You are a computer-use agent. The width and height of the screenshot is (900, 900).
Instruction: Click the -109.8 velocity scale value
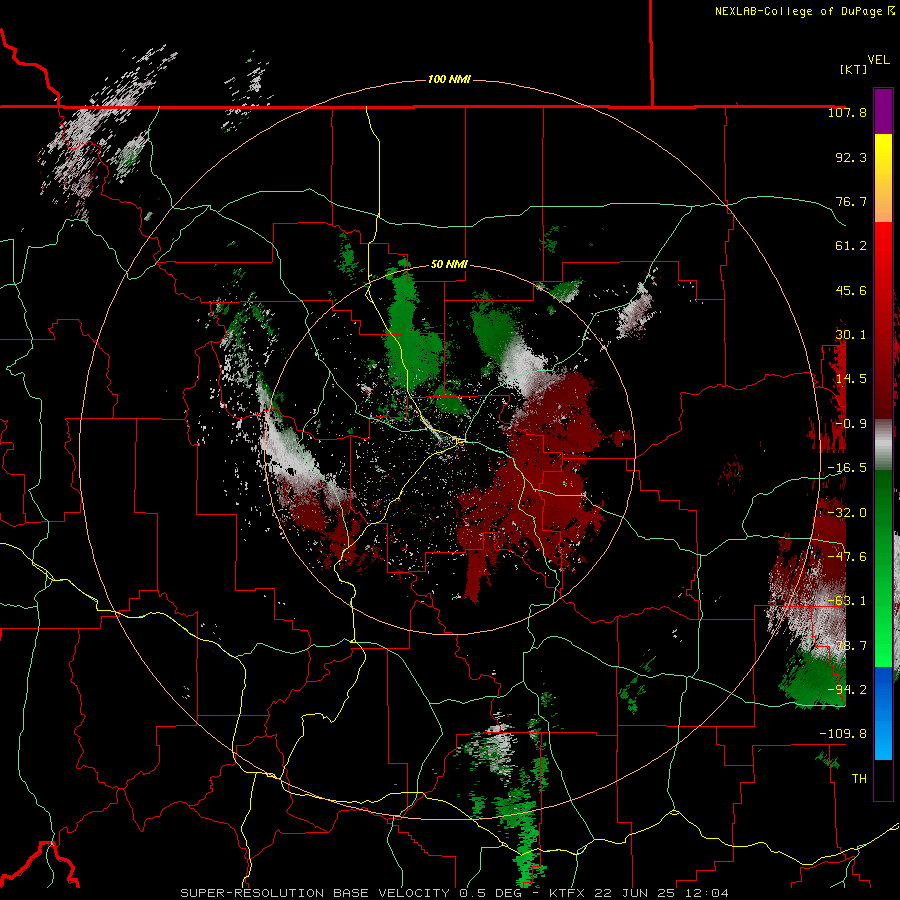843,734
